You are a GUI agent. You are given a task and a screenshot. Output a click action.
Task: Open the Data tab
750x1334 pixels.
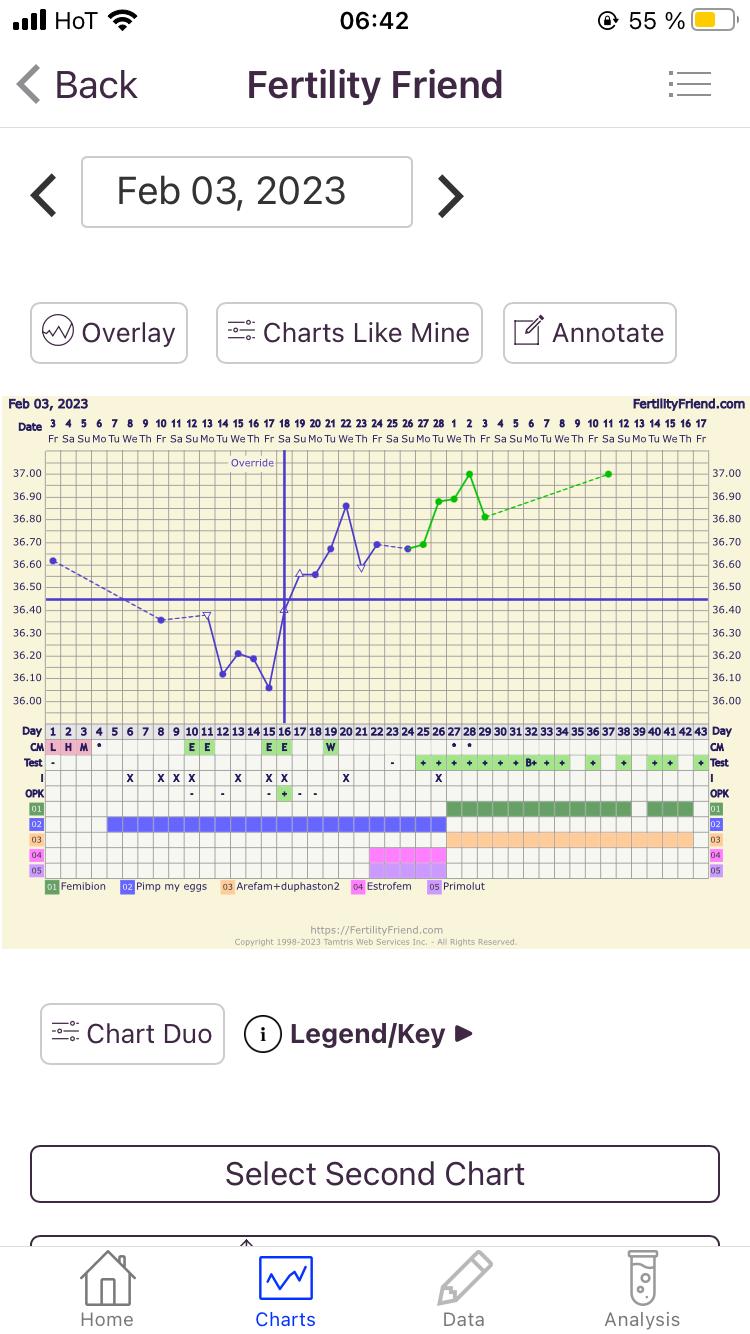click(464, 1288)
